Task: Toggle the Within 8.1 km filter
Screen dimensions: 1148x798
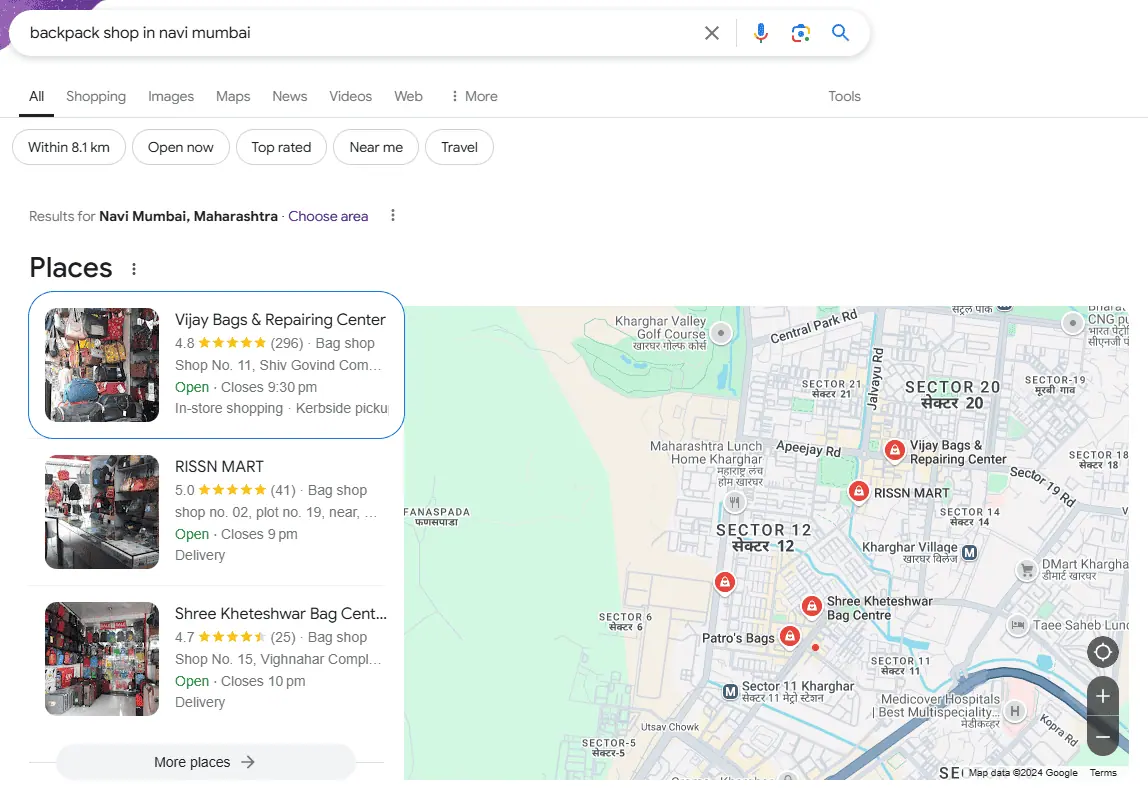Action: 69,147
